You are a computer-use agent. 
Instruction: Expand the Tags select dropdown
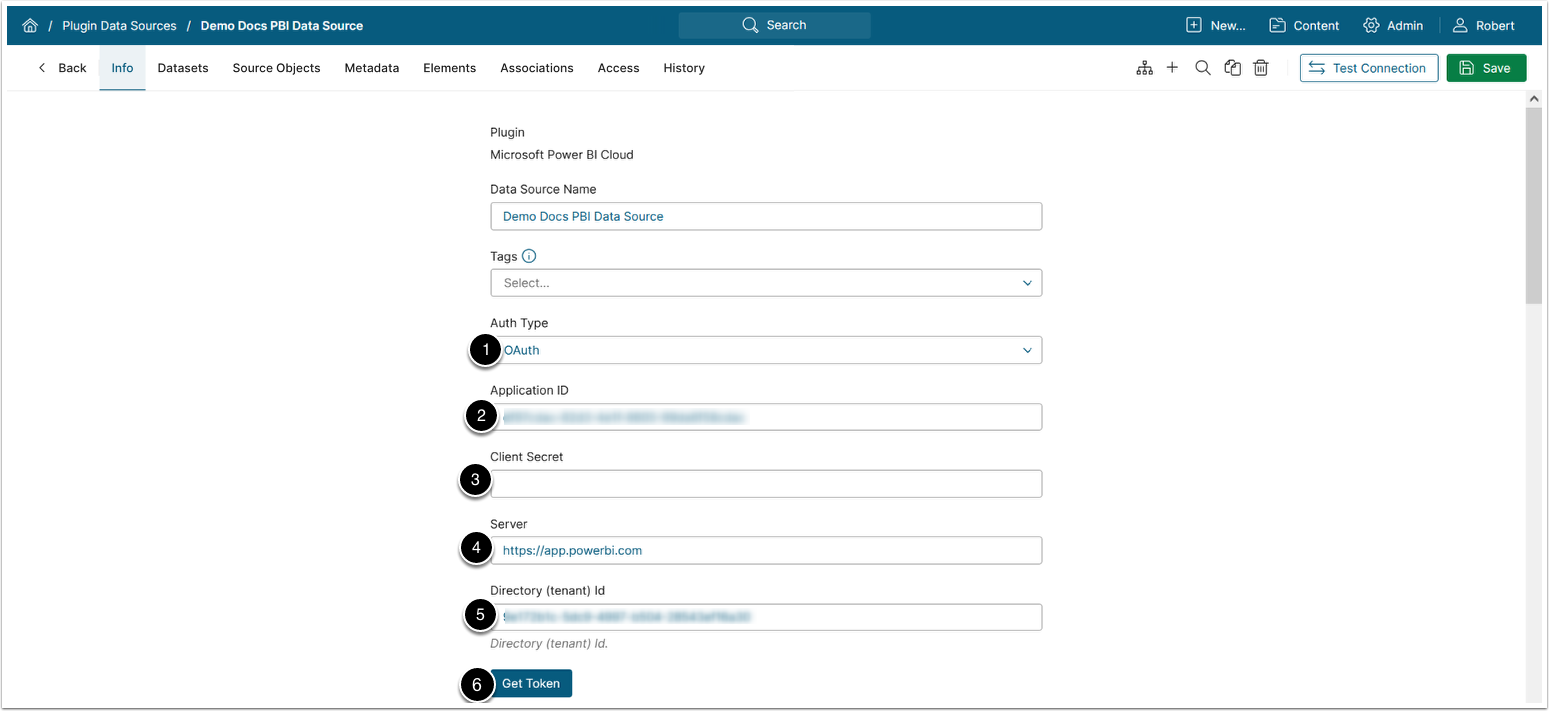[x=766, y=283]
